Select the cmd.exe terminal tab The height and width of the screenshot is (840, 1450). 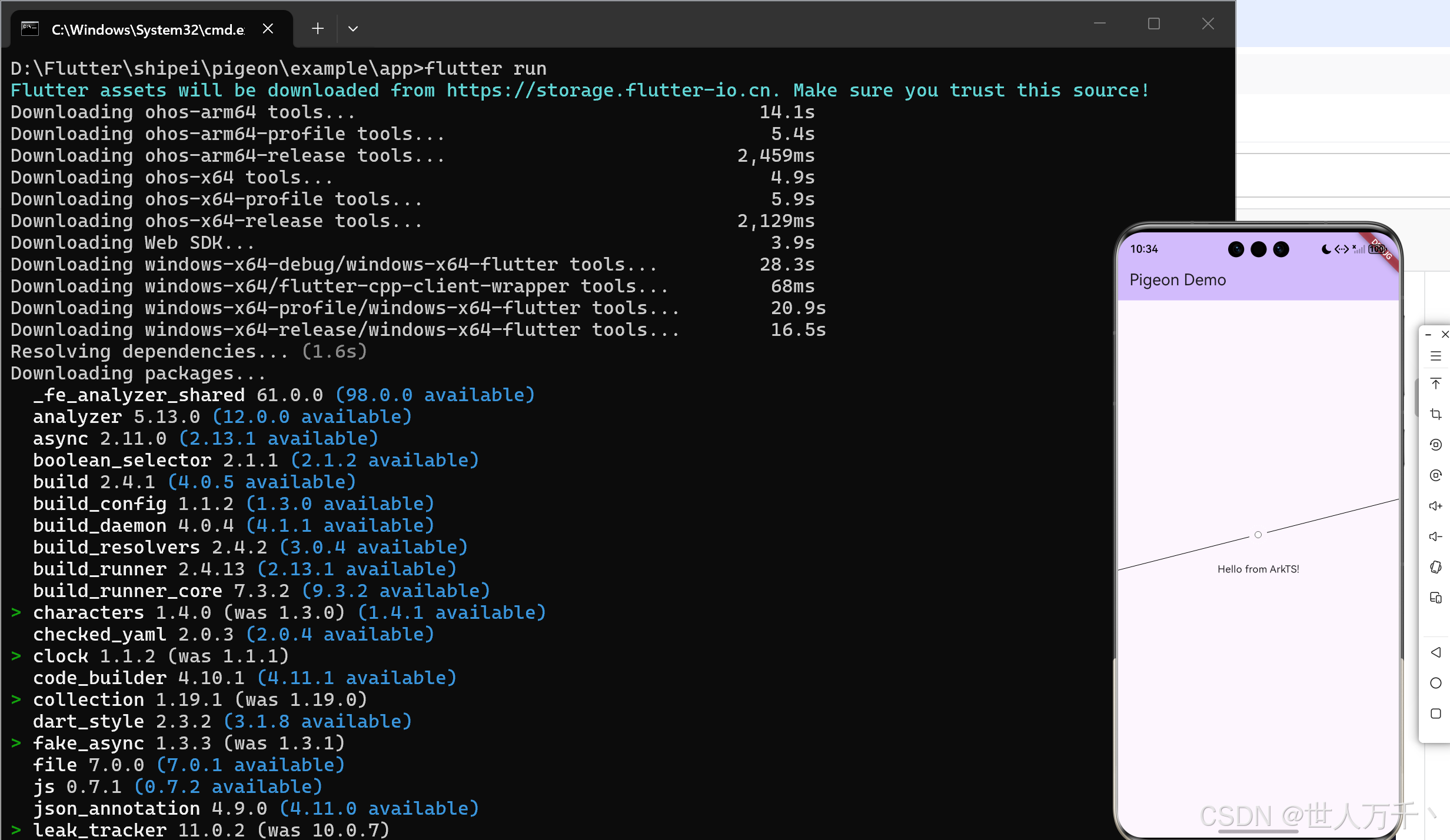coord(147,29)
